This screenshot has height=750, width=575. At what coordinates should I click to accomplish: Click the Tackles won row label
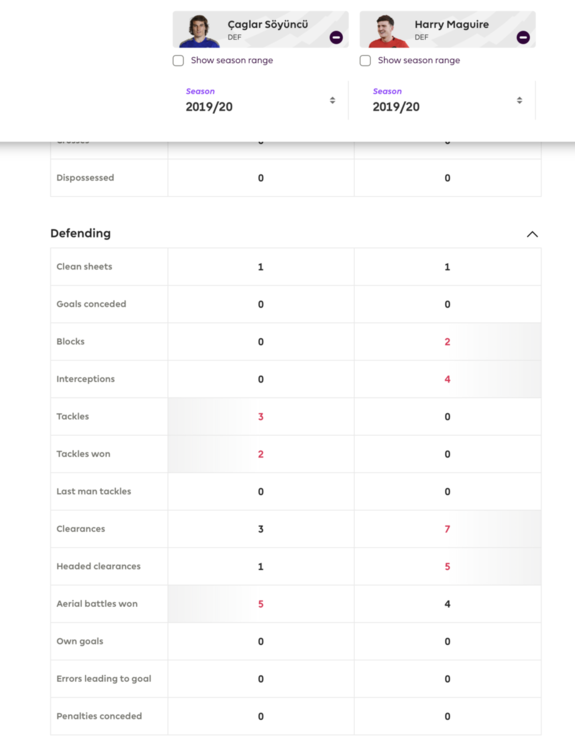click(x=83, y=454)
